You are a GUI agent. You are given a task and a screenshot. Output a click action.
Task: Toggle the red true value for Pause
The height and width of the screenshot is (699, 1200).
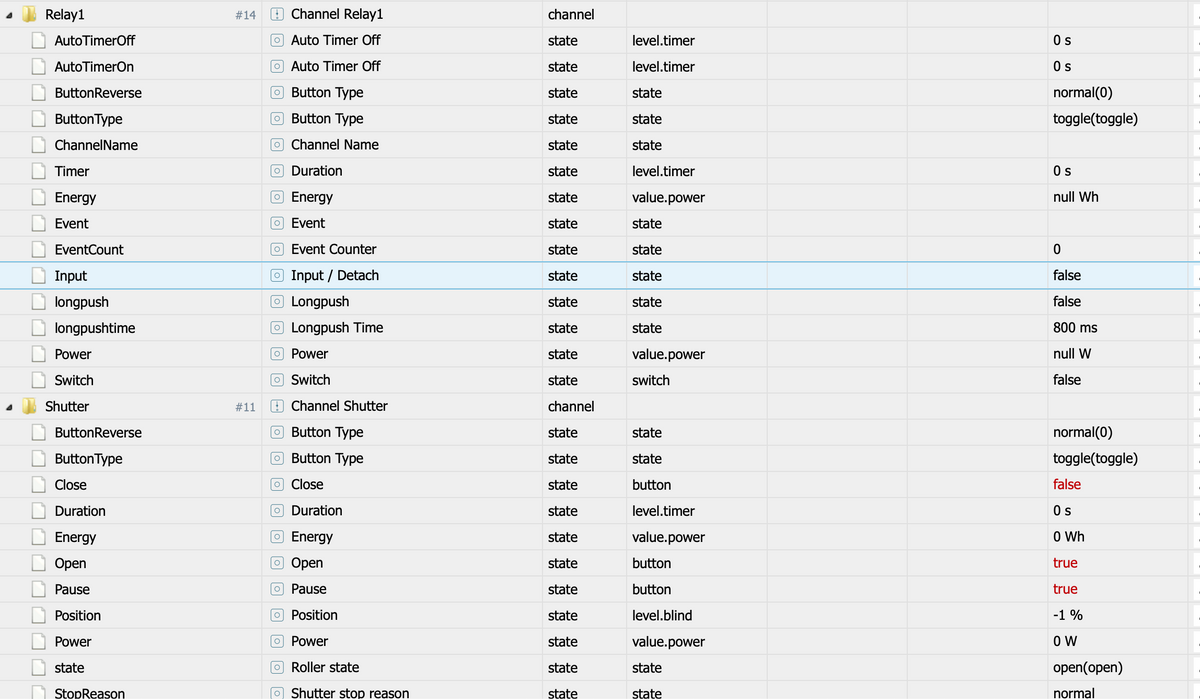coord(1065,590)
